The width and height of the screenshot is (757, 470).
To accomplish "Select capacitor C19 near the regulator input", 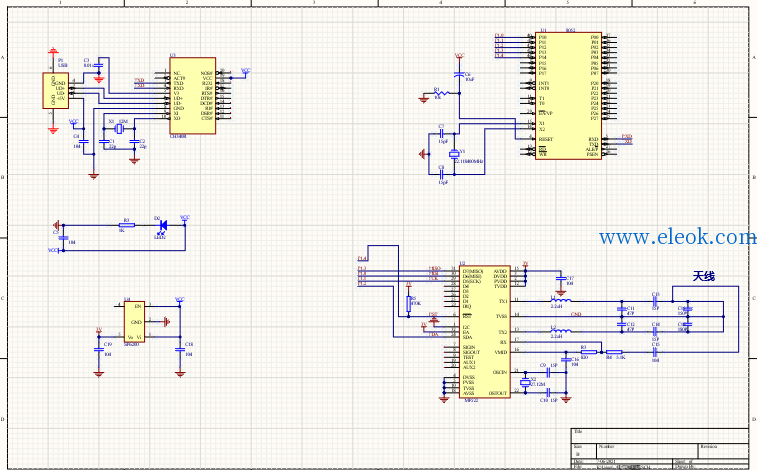I will [99, 349].
